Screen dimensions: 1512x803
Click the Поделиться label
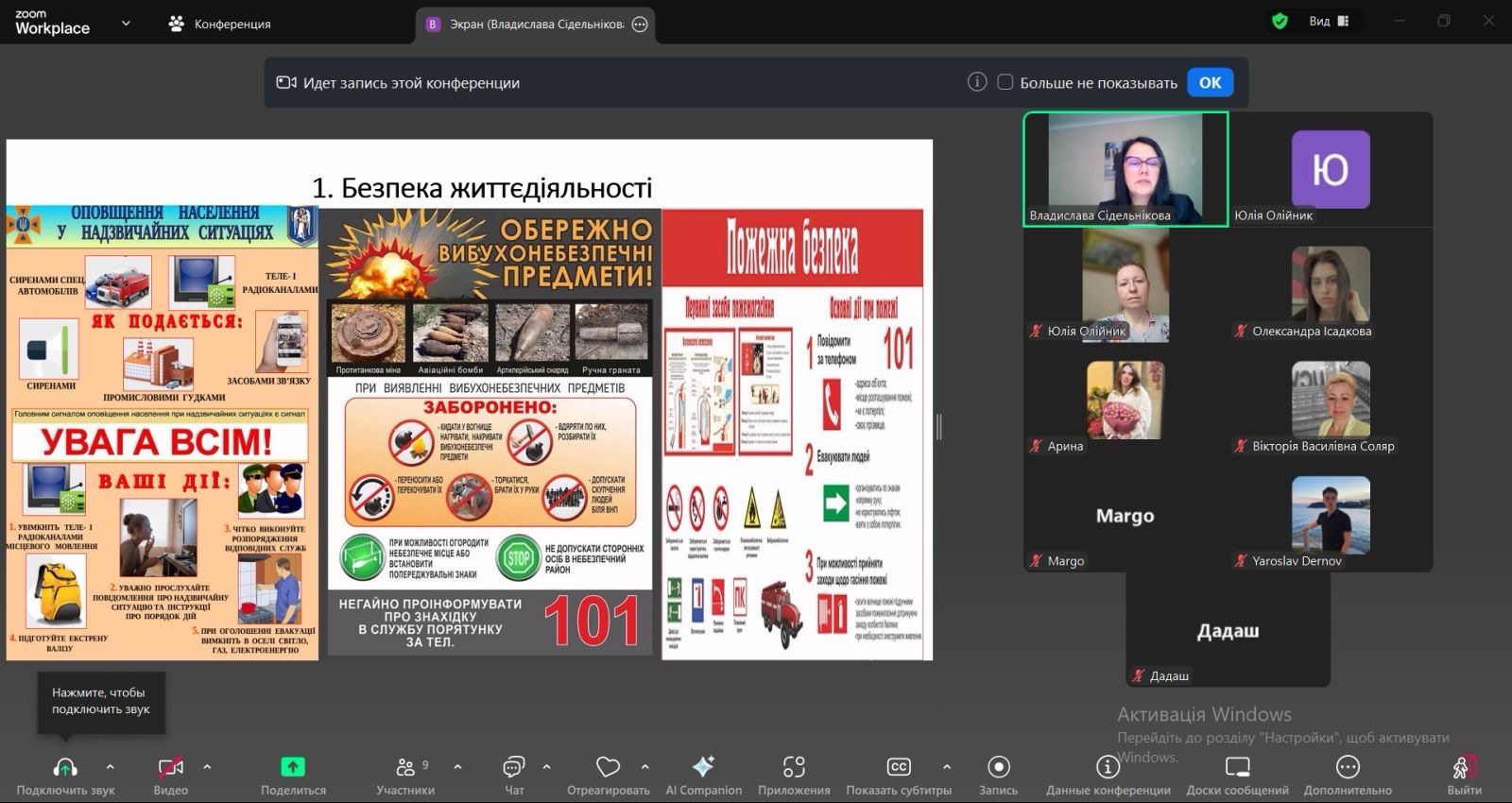293,790
